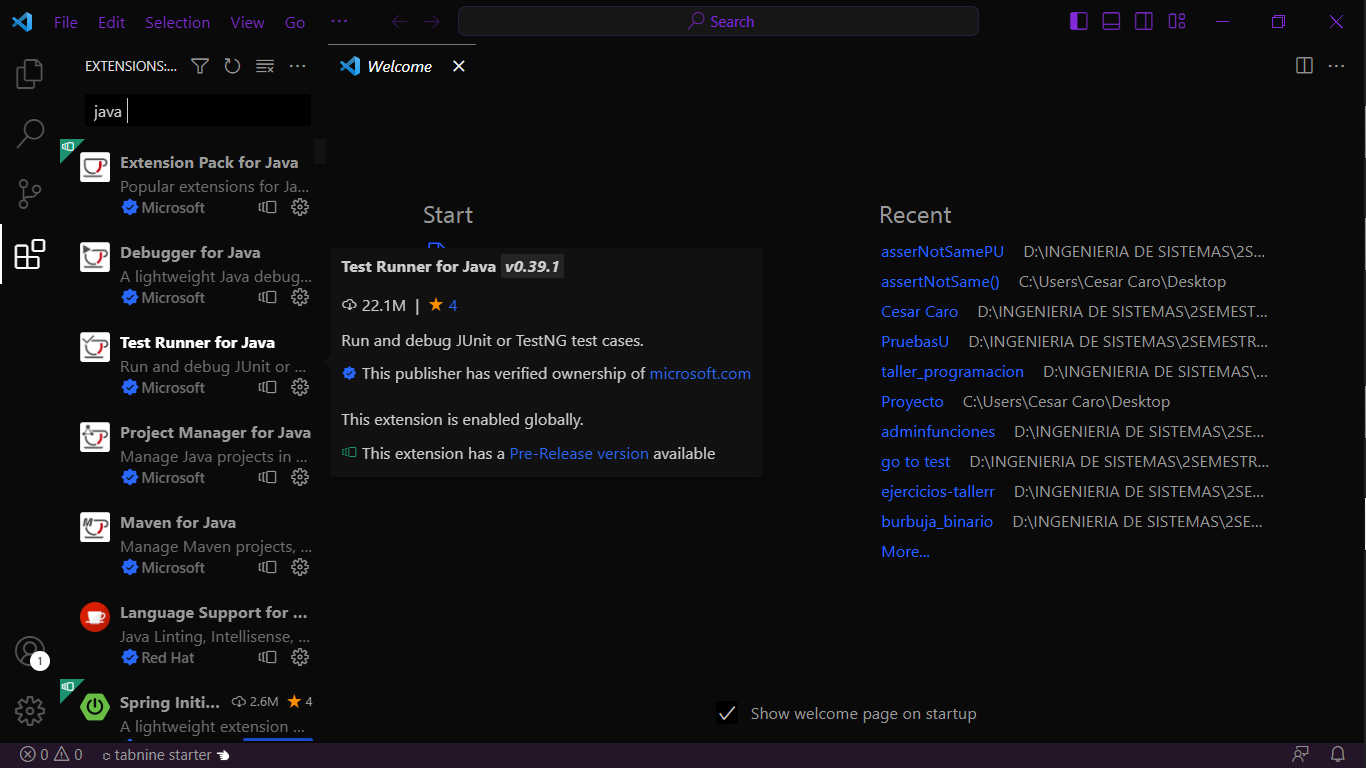Screen dimensions: 1366x768
Task: Open the gear for Extension Pack for Java
Action: [x=300, y=207]
